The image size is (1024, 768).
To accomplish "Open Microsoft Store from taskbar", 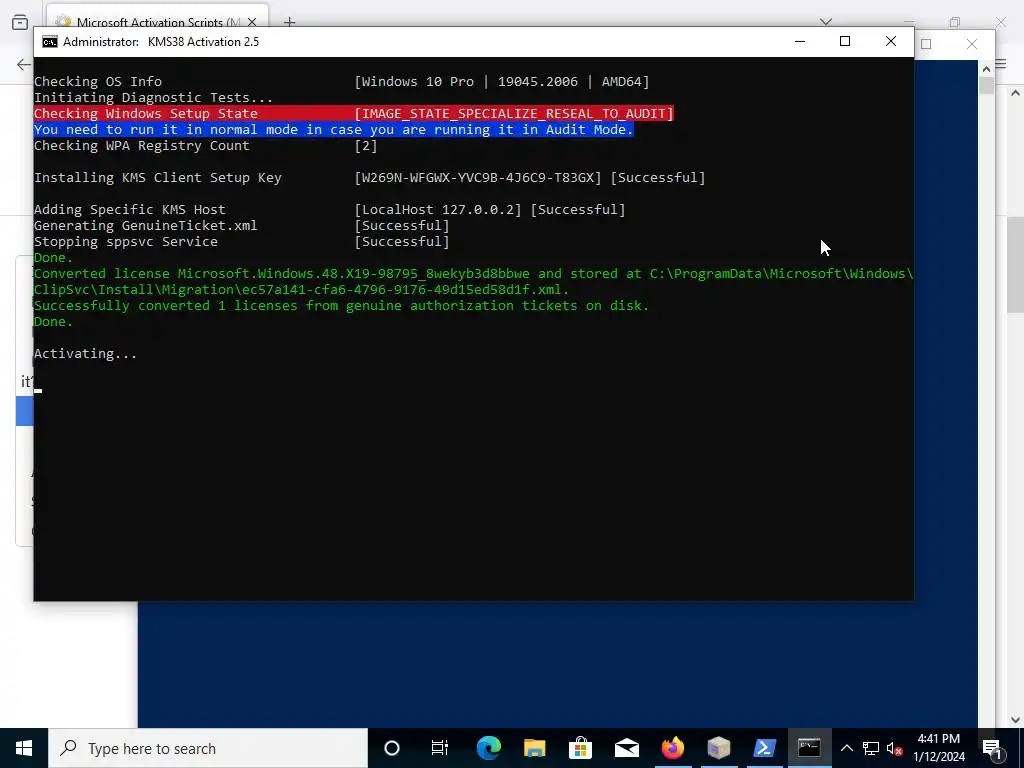I will [580, 748].
